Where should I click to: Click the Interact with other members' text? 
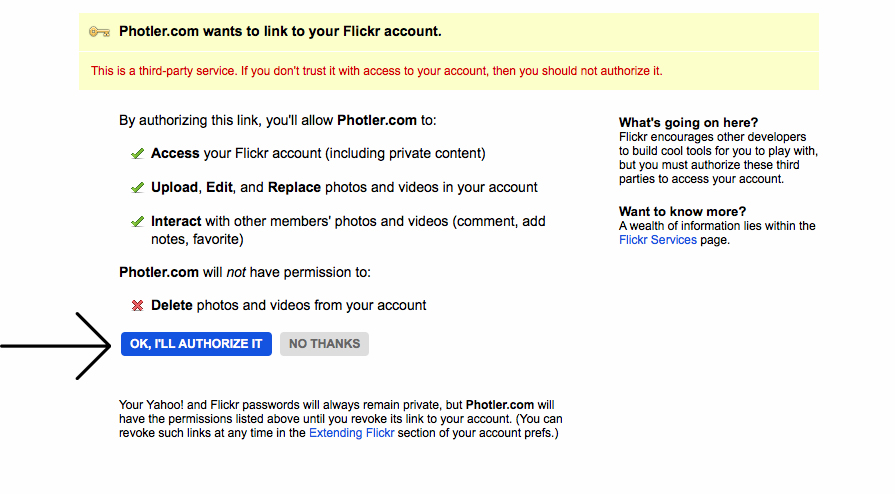[x=348, y=230]
